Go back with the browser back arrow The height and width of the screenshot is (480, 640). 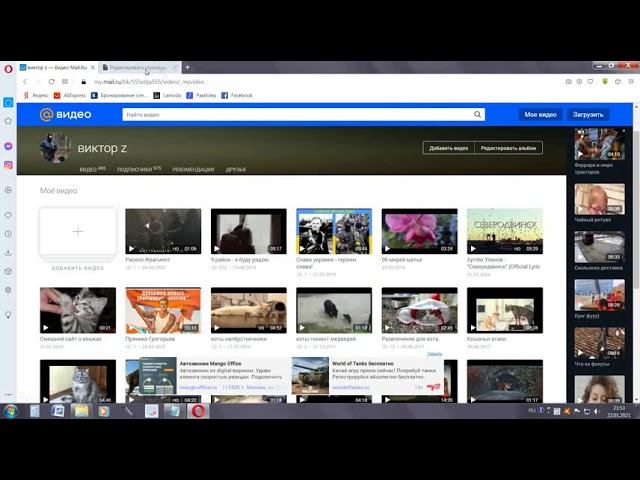[x=25, y=82]
